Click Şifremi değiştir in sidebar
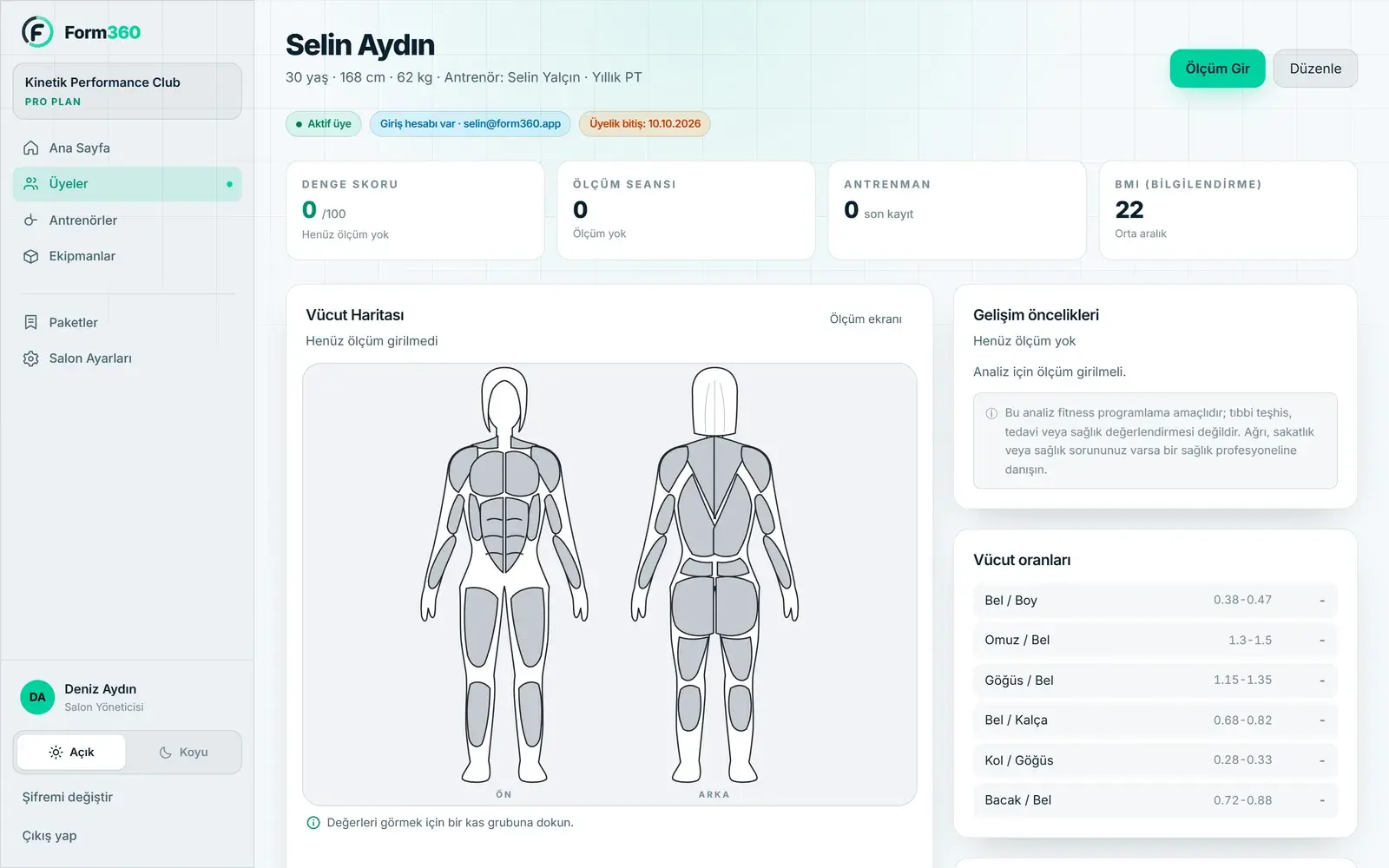This screenshot has width=1389, height=868. click(68, 797)
